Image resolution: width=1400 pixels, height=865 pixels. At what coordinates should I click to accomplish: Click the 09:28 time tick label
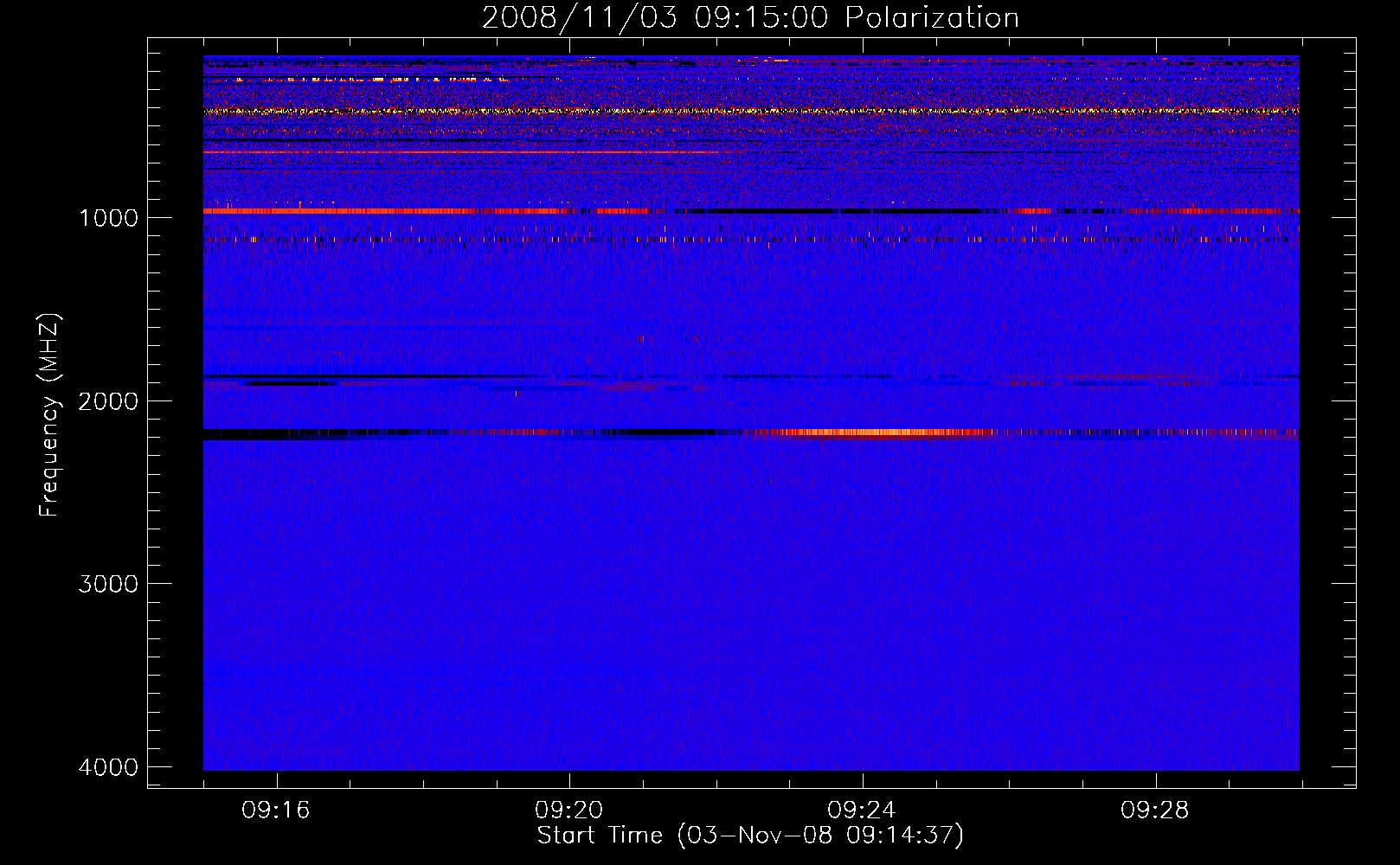pyautogui.click(x=1155, y=810)
